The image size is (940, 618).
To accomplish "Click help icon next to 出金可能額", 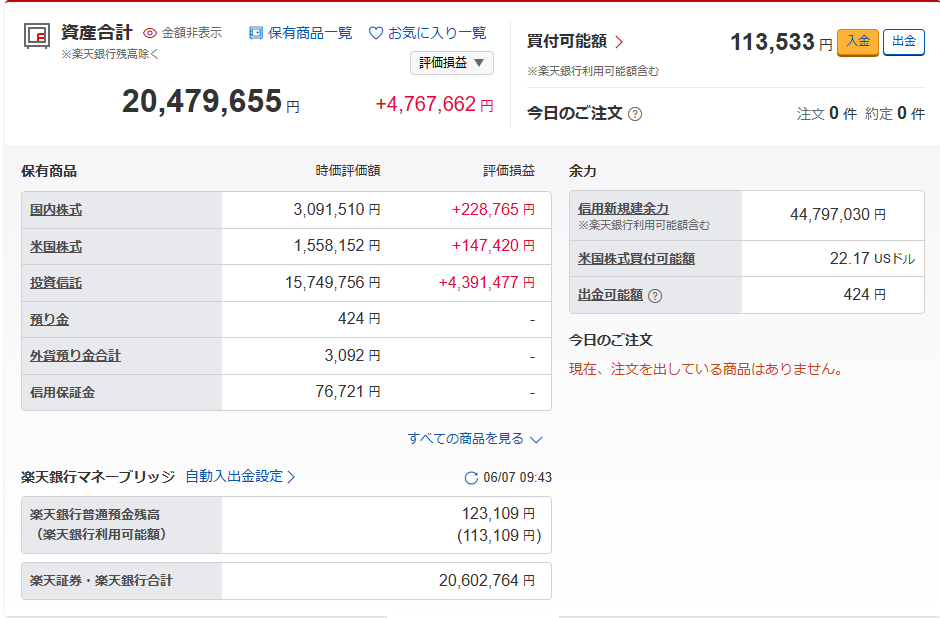I will [655, 296].
